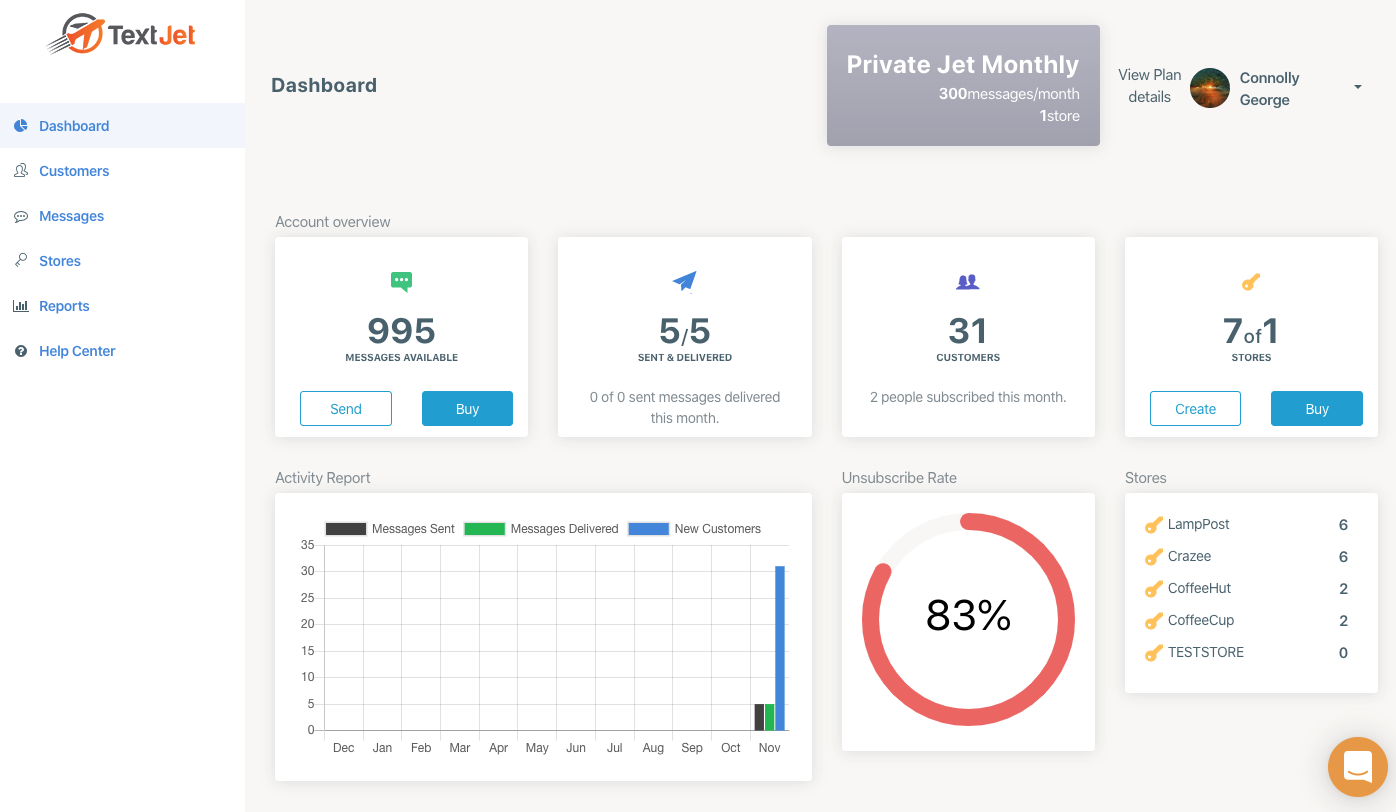Click the TESTSTORE count of 0
This screenshot has height=812, width=1396.
pyautogui.click(x=1343, y=653)
